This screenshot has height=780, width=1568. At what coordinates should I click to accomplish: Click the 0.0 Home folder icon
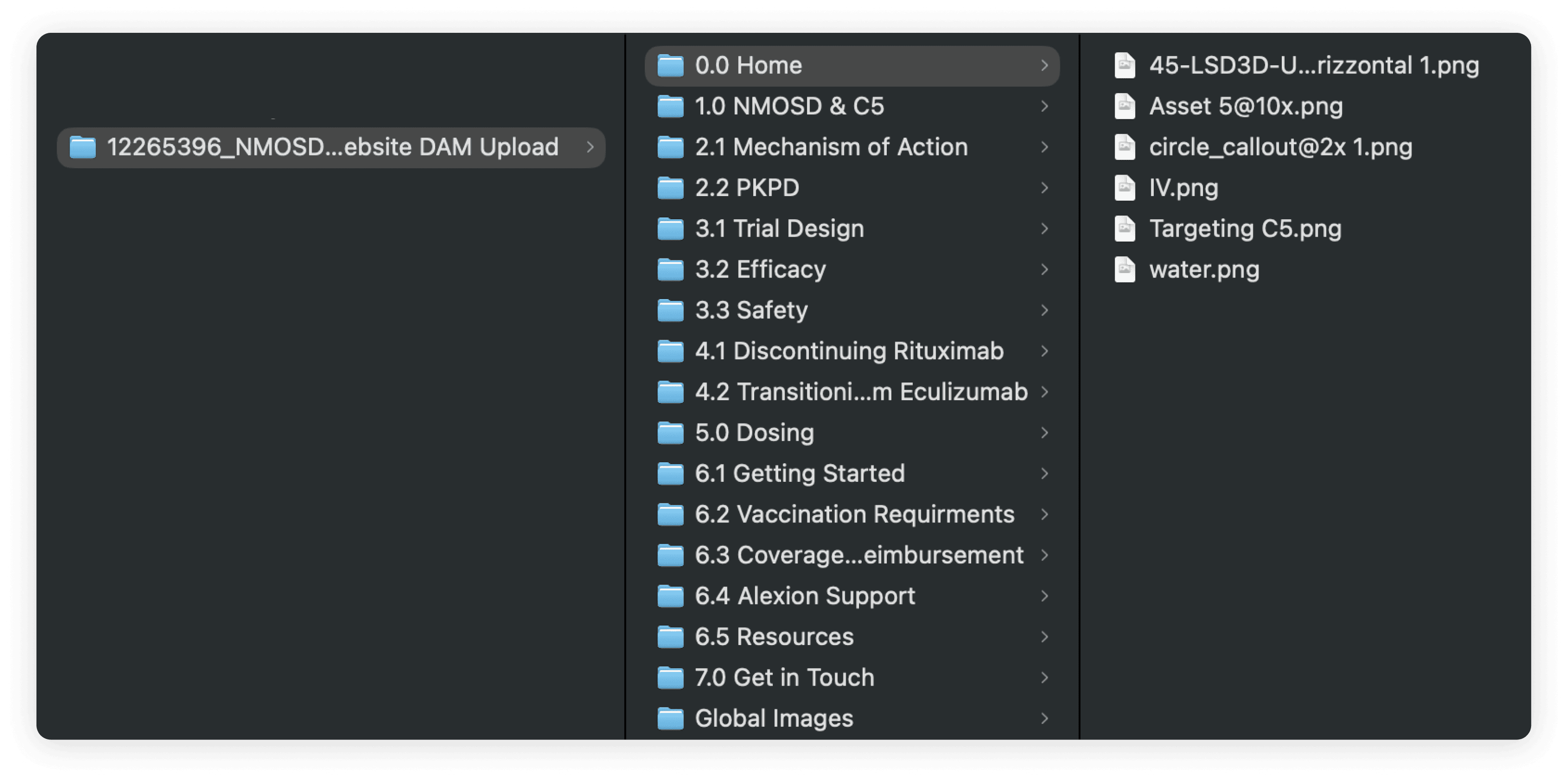coord(670,65)
